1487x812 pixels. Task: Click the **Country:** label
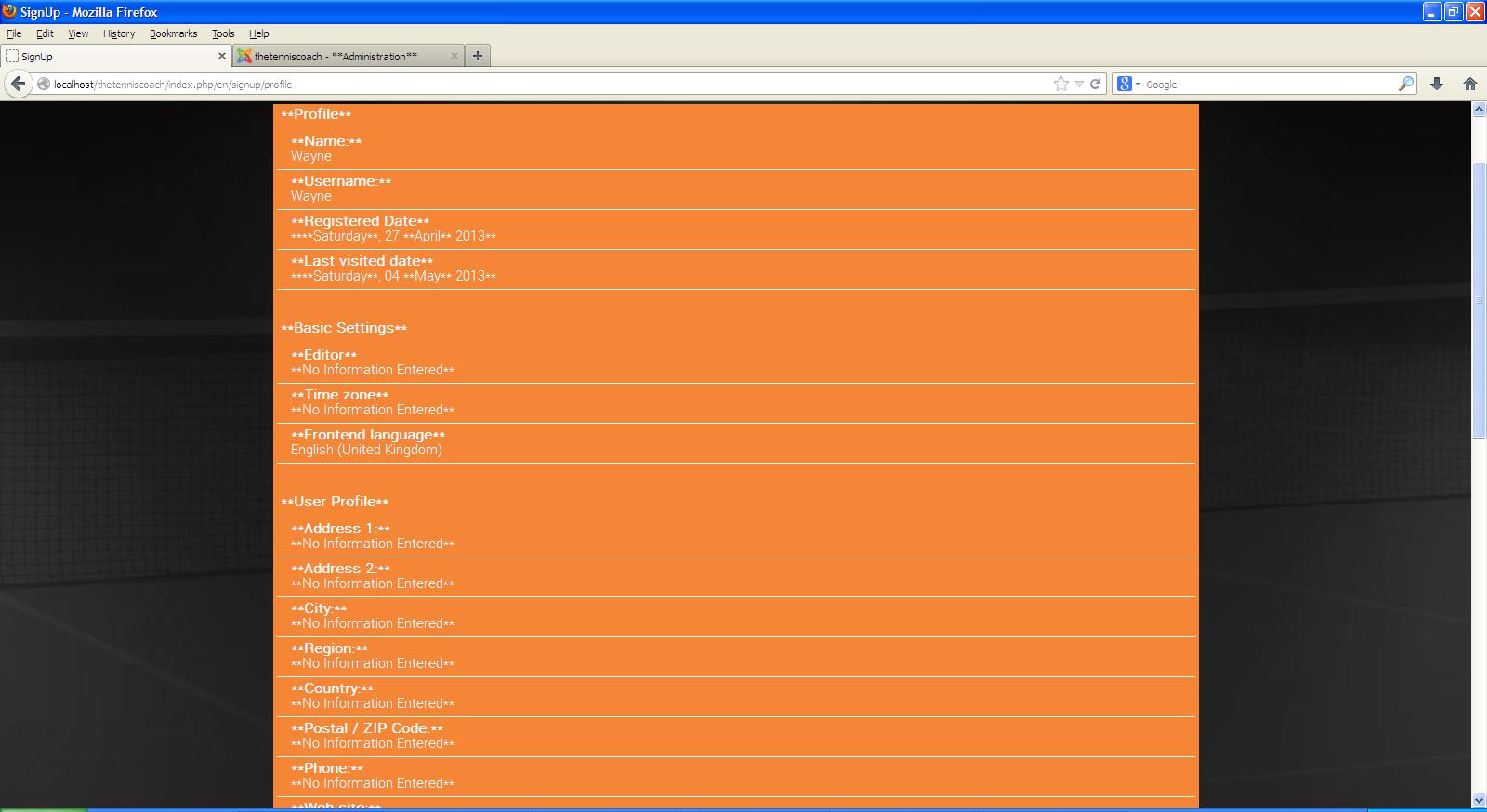coord(333,688)
